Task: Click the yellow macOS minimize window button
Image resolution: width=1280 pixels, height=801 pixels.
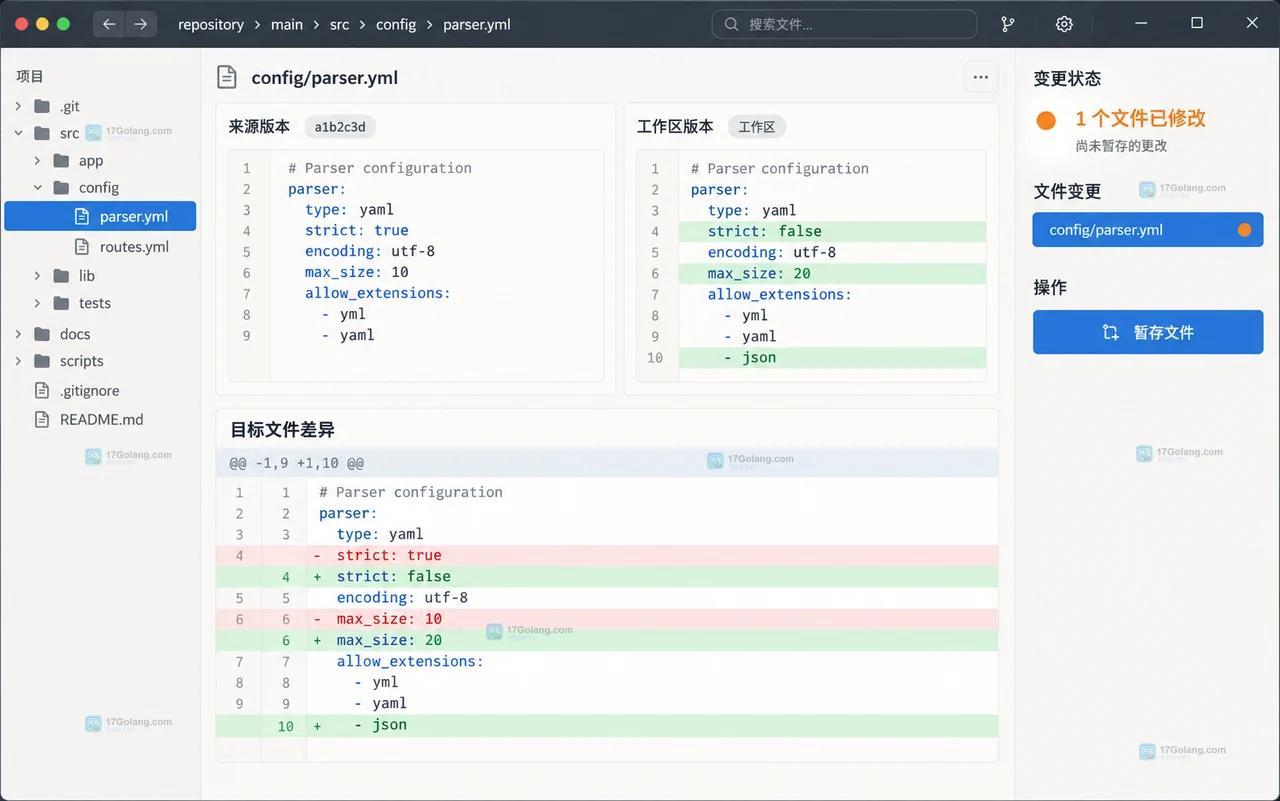Action: (x=42, y=24)
